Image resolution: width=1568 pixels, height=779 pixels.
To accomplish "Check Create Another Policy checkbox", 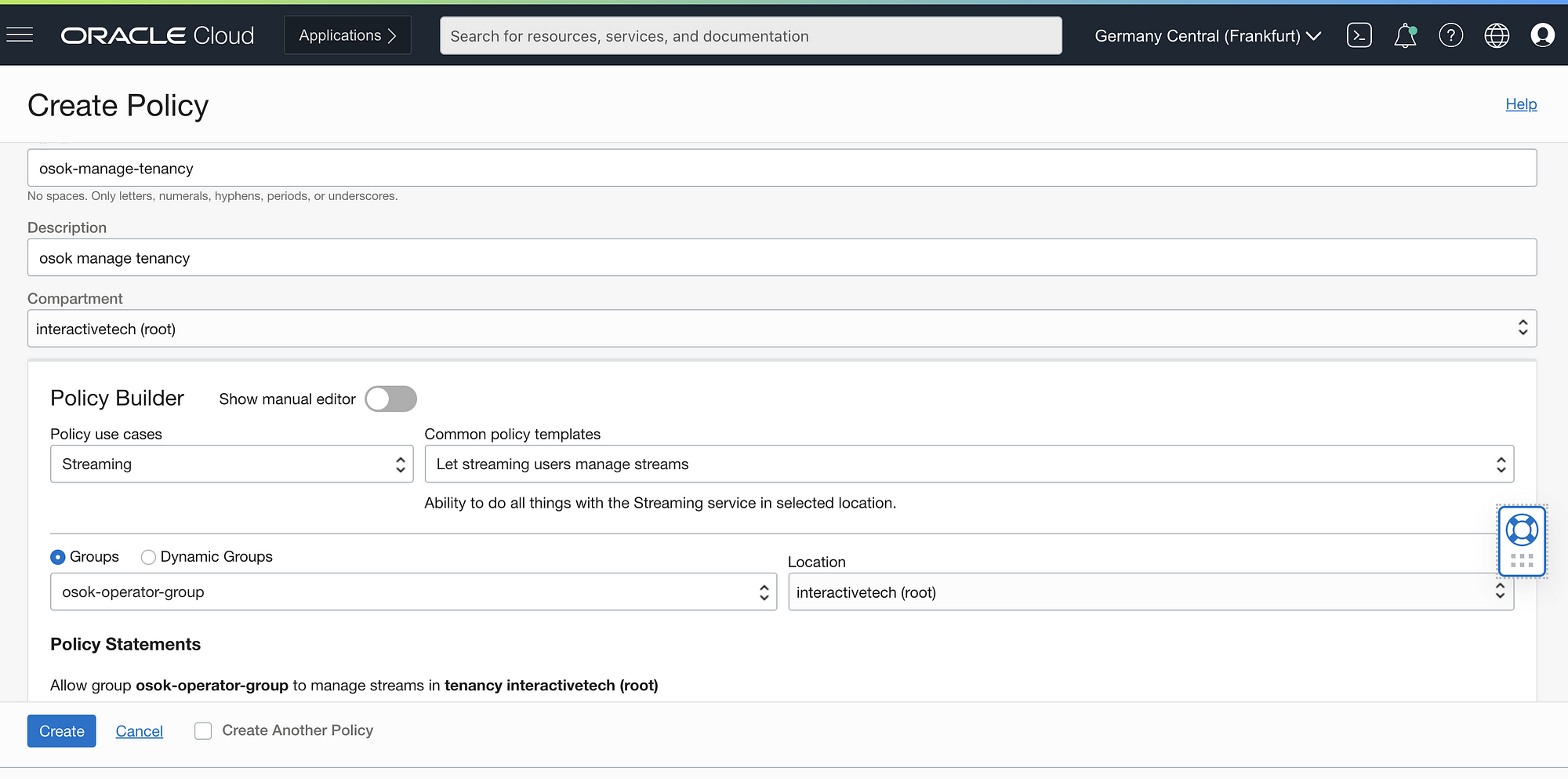I will click(203, 731).
